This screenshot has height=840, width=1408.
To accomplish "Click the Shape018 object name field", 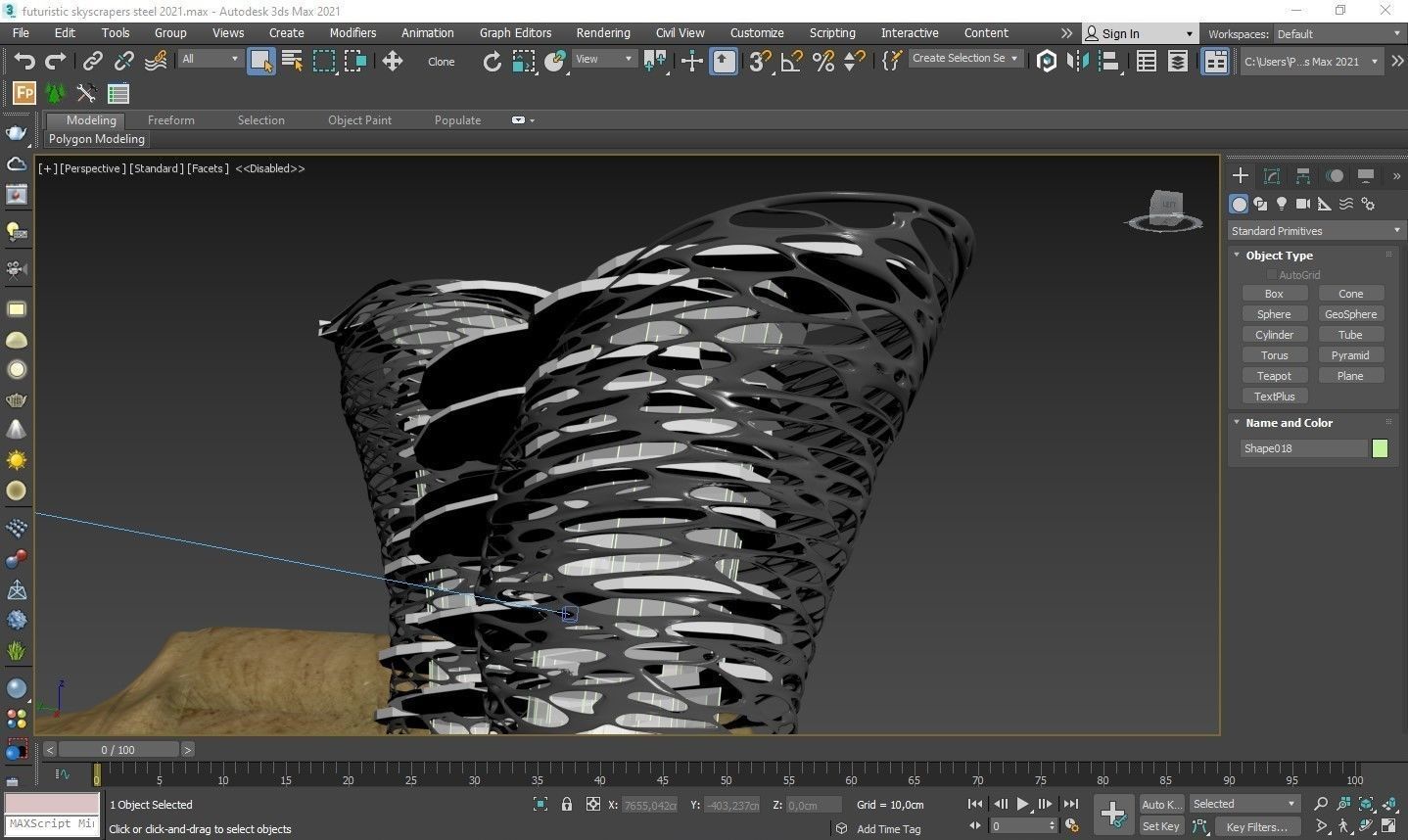I will (1303, 448).
